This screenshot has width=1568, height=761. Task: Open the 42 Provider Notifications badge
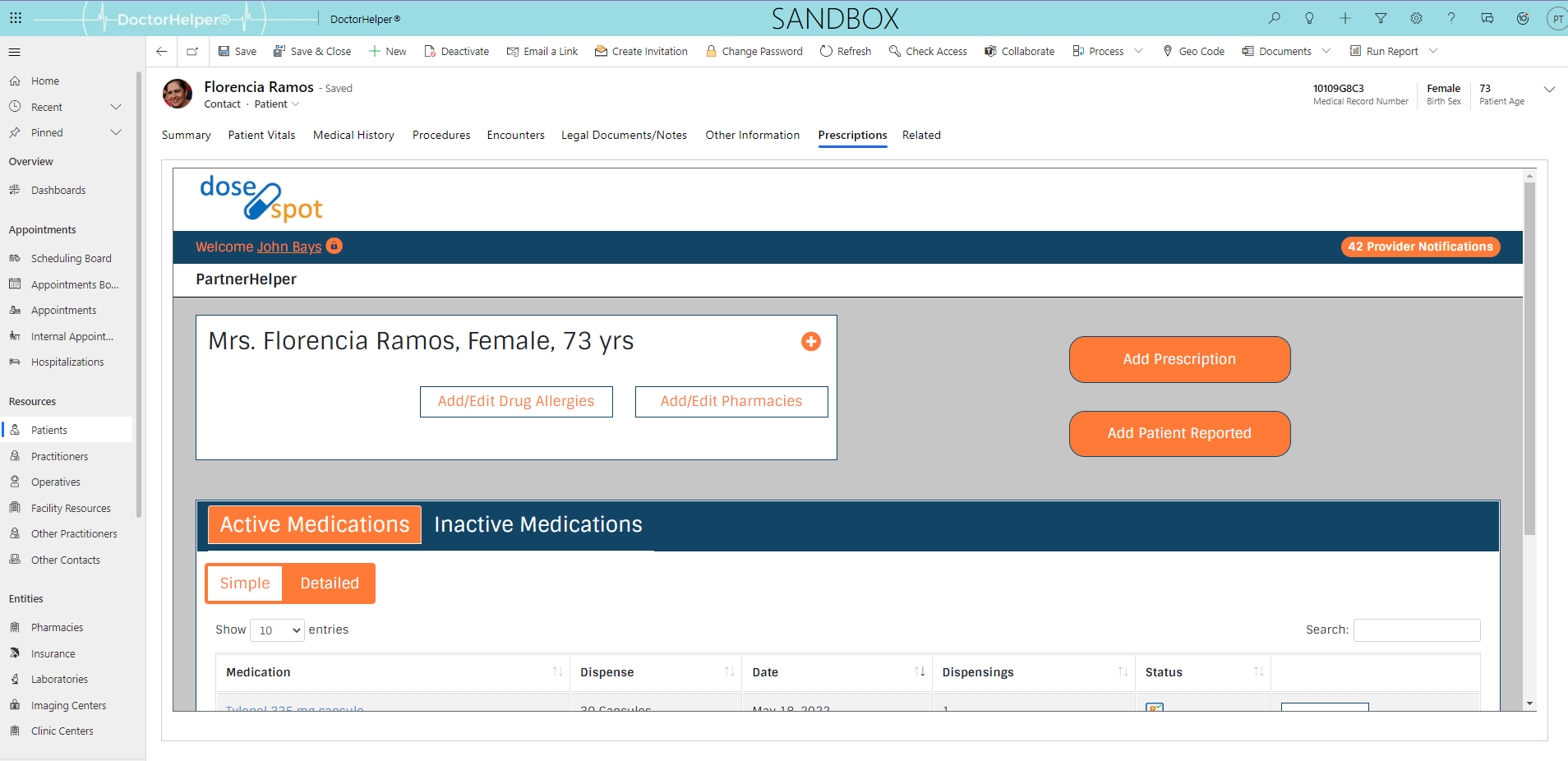[1420, 247]
